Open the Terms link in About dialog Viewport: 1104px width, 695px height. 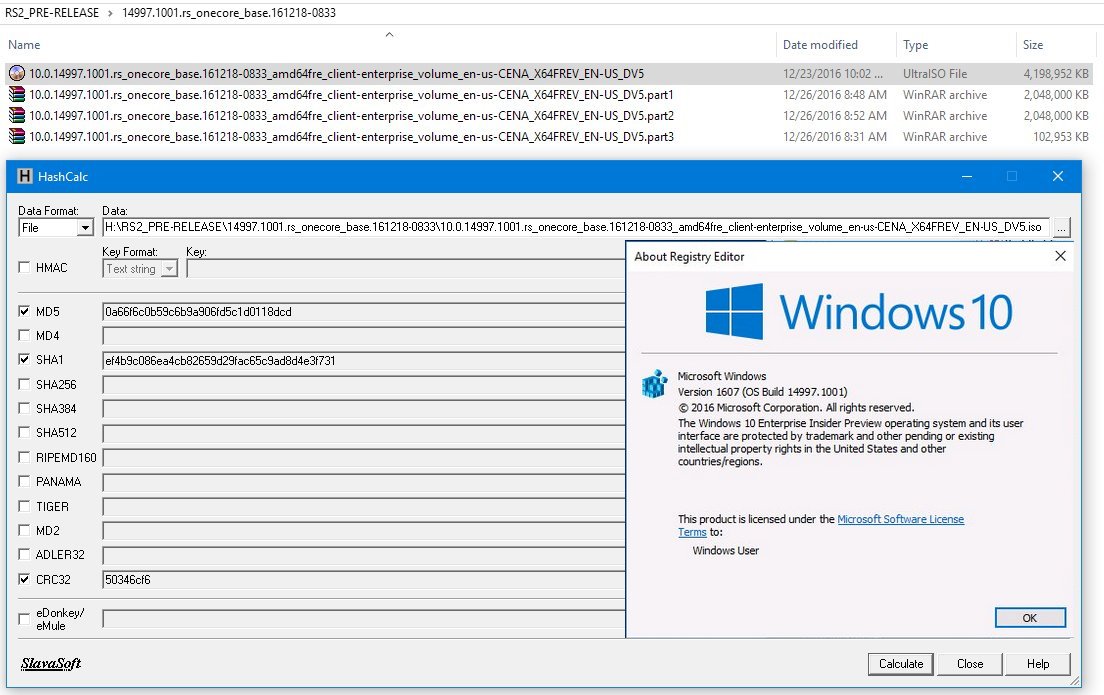(x=692, y=532)
